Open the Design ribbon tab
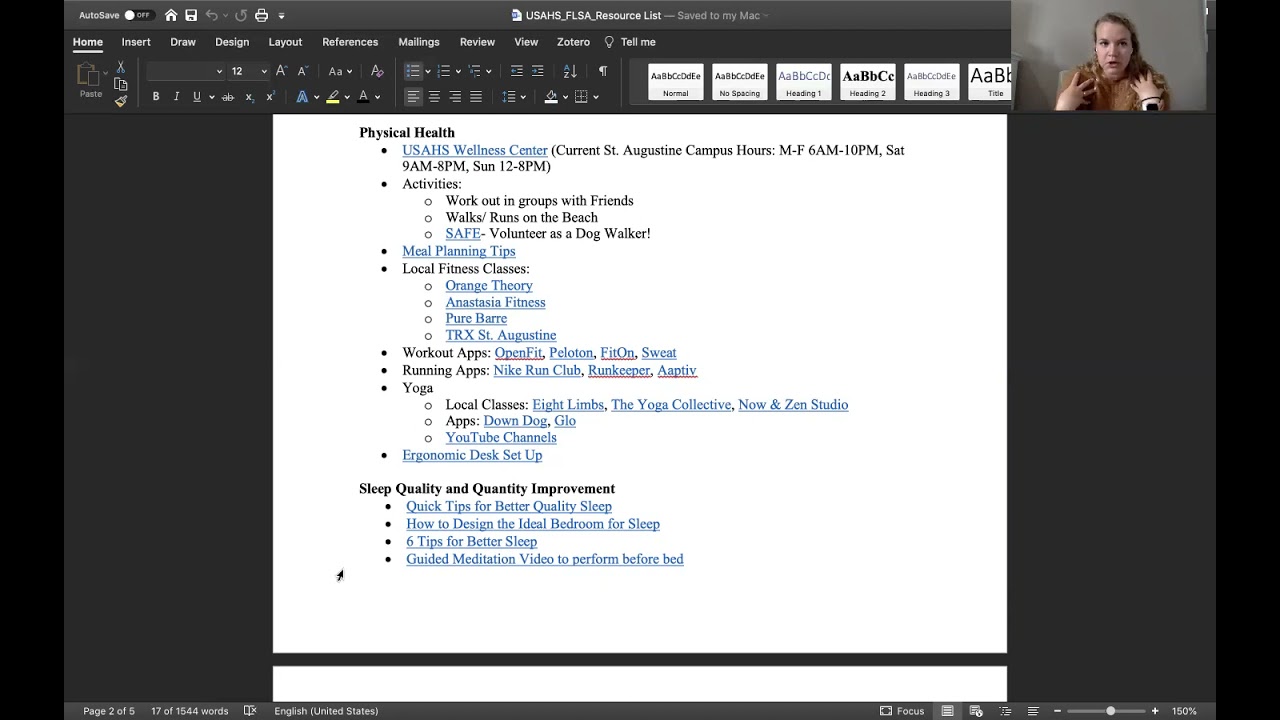Screen dimensions: 1280x720 click(x=232, y=42)
